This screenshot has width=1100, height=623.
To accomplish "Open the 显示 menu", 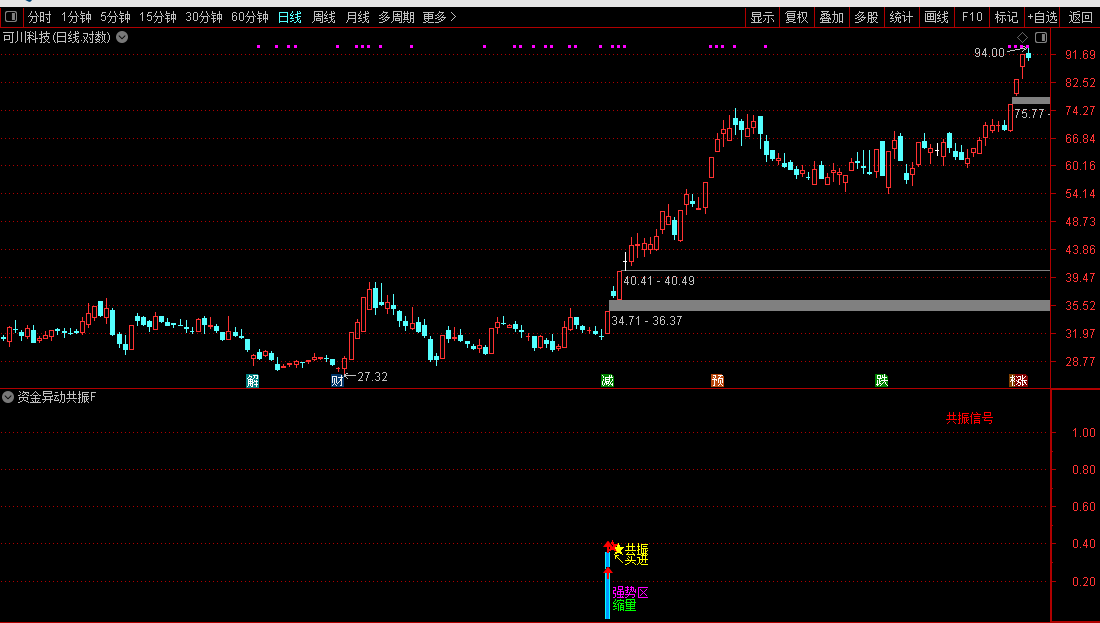I will click(763, 17).
